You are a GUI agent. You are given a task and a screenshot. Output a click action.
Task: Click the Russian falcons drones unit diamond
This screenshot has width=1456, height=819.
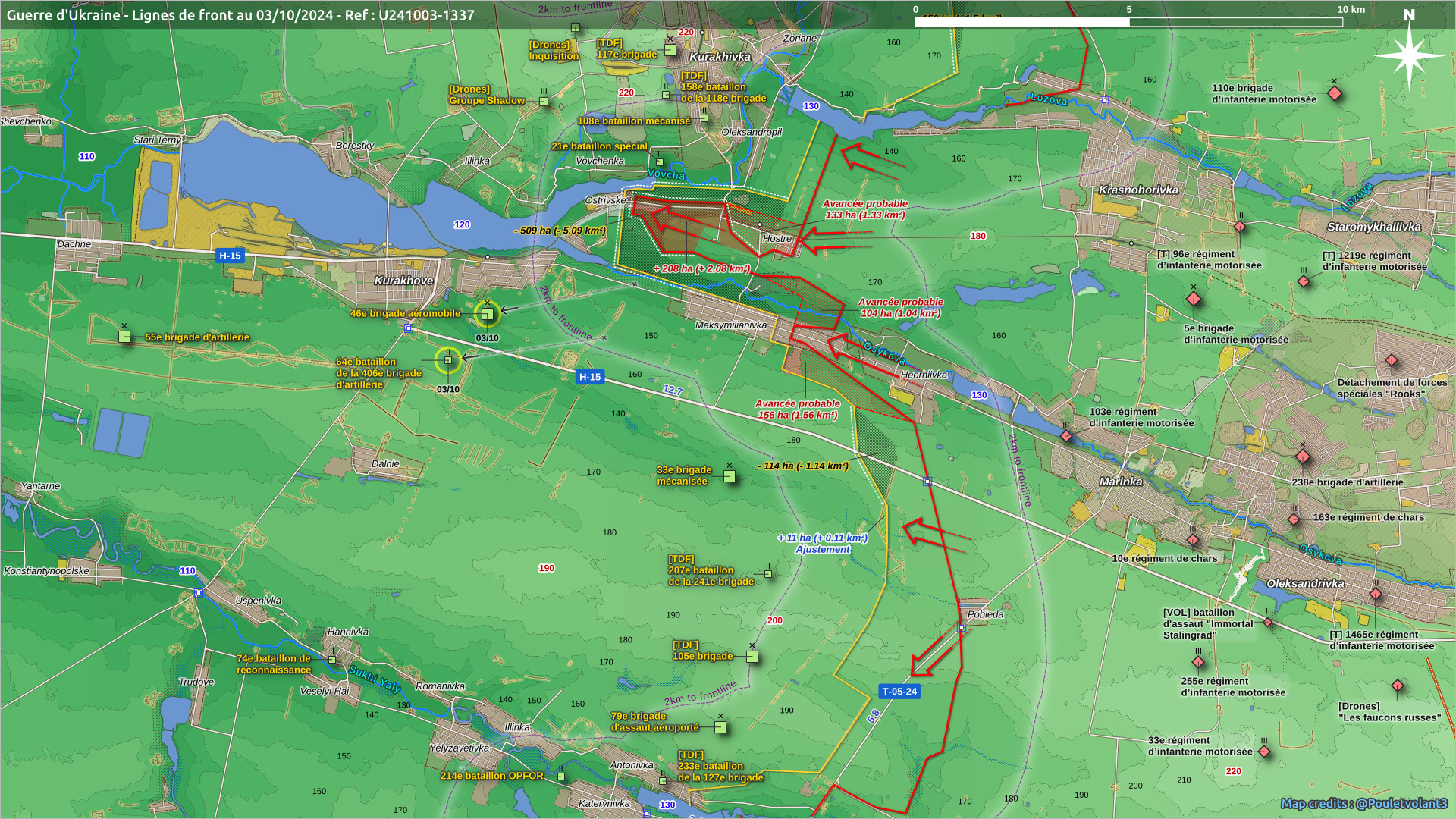1397,686
